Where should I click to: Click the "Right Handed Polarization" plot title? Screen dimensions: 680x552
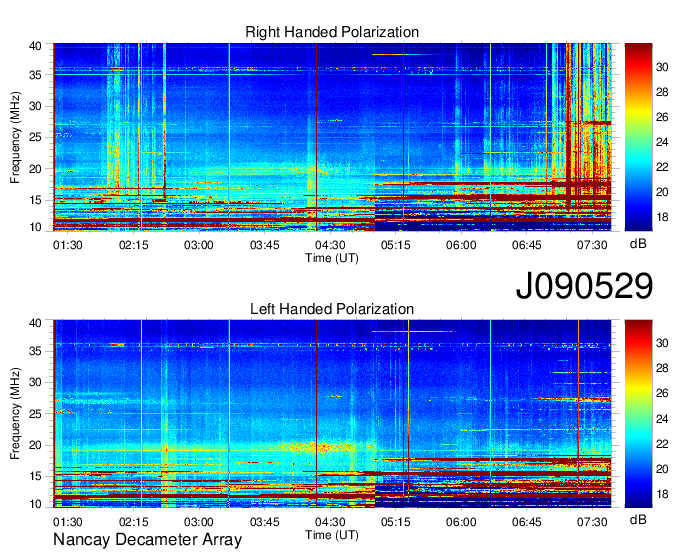click(332, 32)
